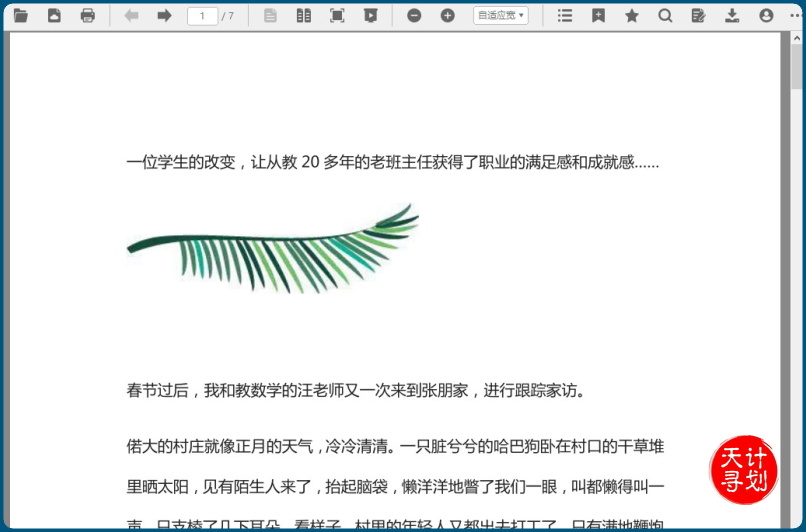This screenshot has width=806, height=532.
Task: Click the palm leaf image
Action: [x=273, y=249]
